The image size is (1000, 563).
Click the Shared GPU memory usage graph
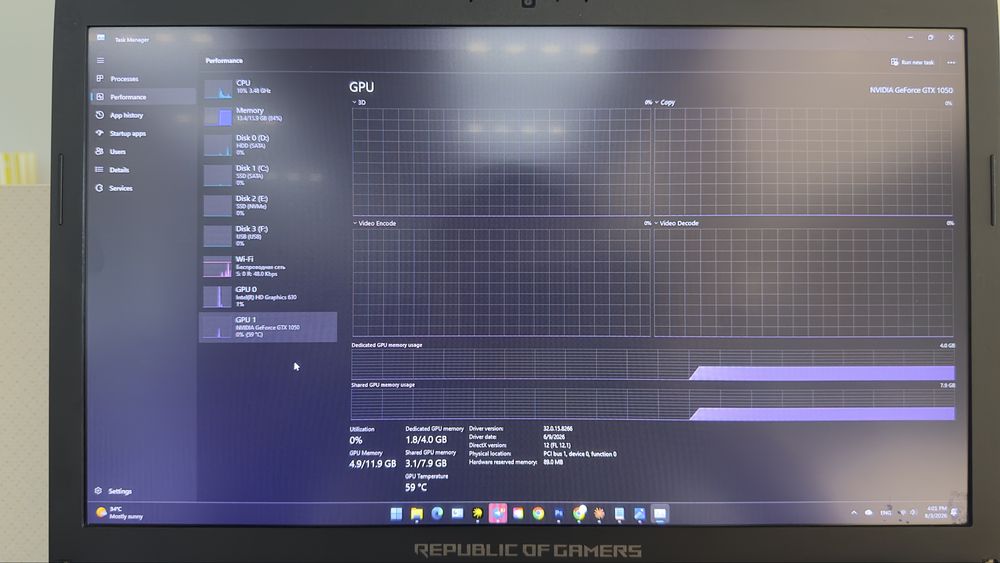tap(653, 405)
